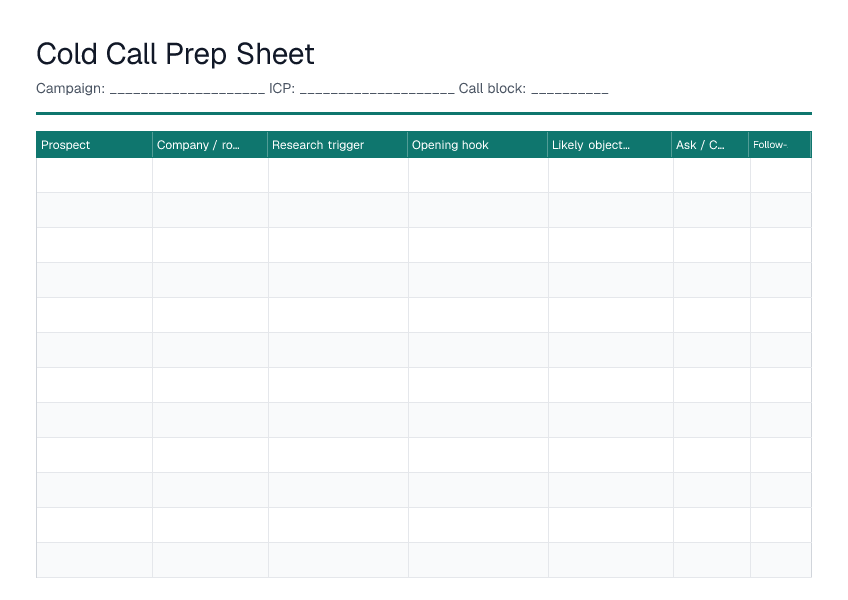Click the Call block: label
Screen dimensions: 848x600
pyautogui.click(x=492, y=89)
